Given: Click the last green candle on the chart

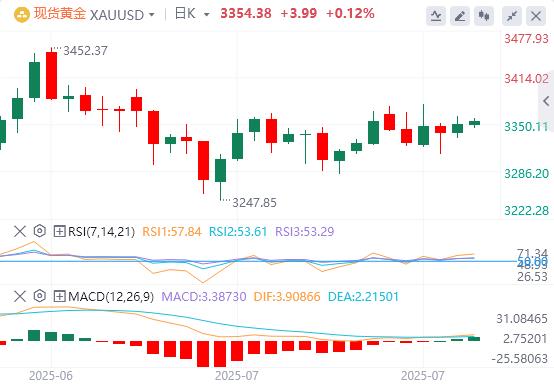Looking at the screenshot, I should pos(475,123).
